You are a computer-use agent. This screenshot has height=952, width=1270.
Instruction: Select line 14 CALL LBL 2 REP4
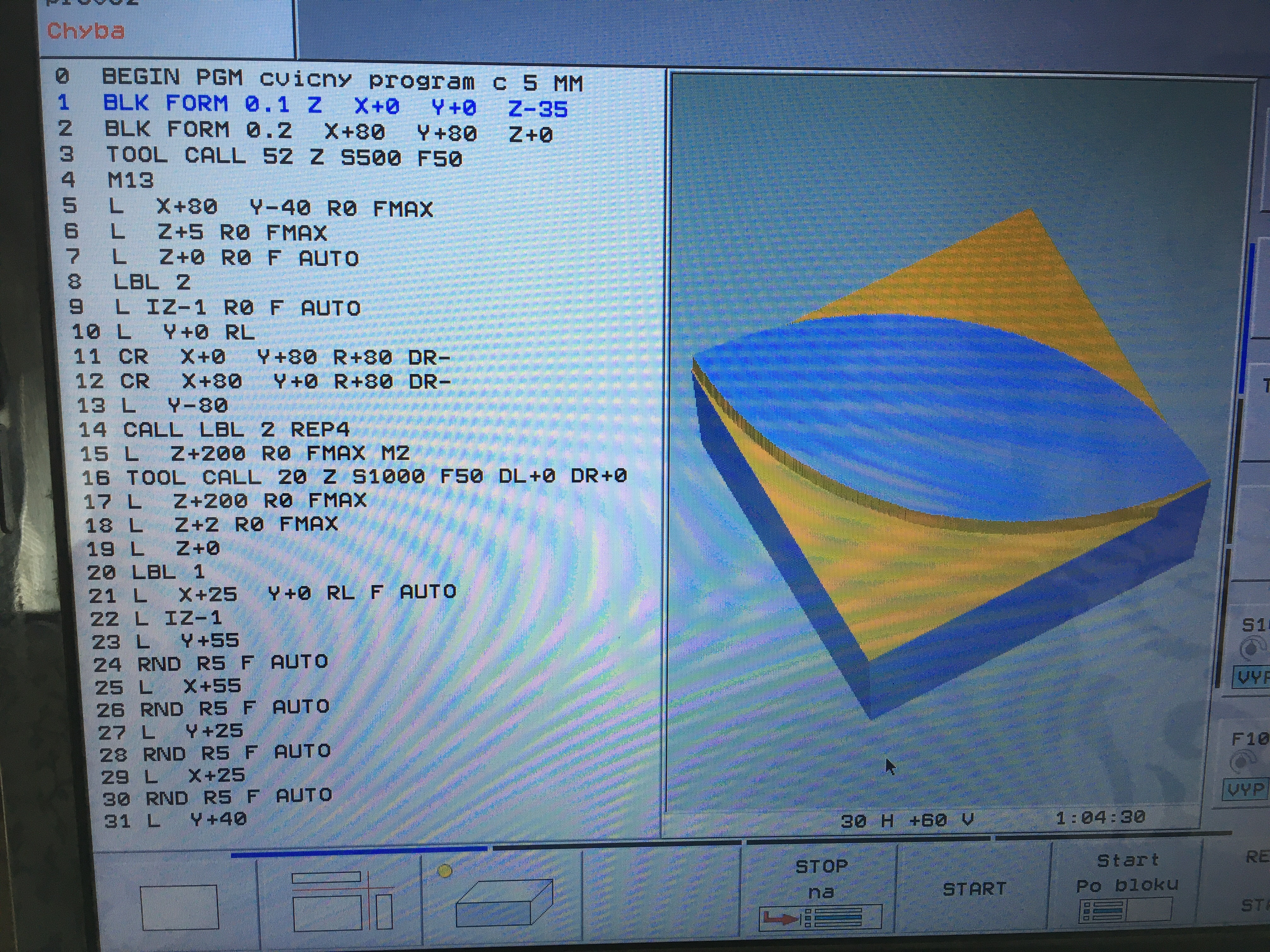[x=214, y=429]
